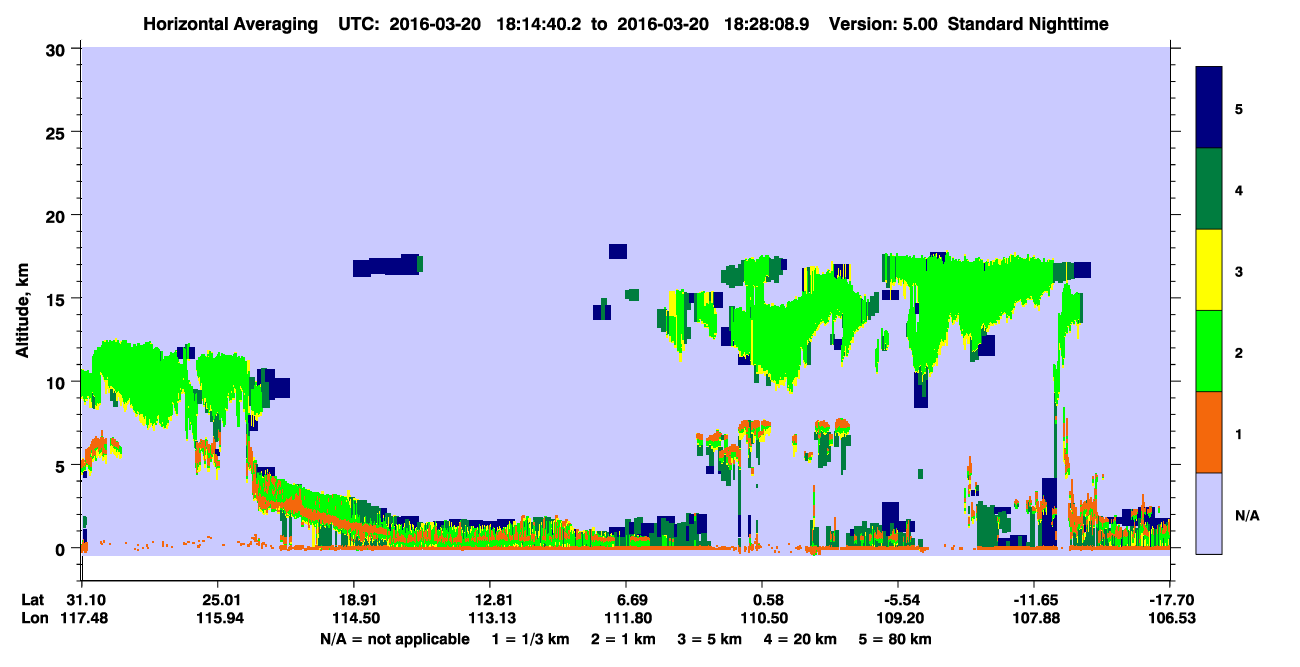Click the 'Lat' row label

tap(32, 600)
